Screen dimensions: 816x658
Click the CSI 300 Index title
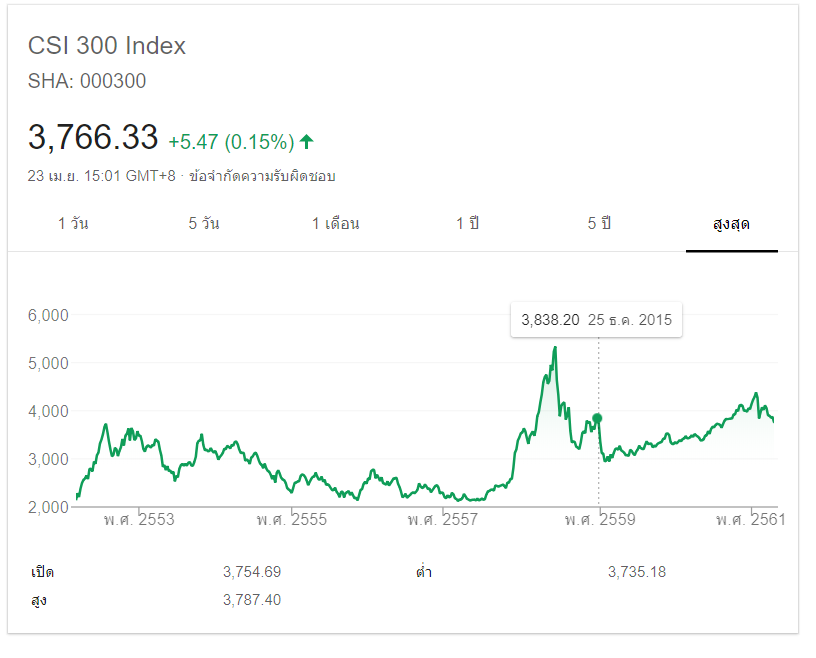pos(107,46)
